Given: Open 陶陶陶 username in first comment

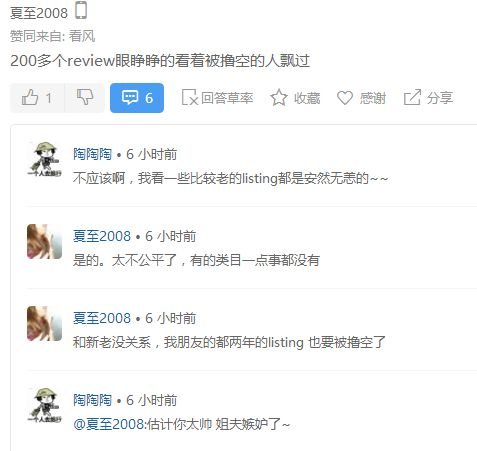Looking at the screenshot, I should (92, 154).
